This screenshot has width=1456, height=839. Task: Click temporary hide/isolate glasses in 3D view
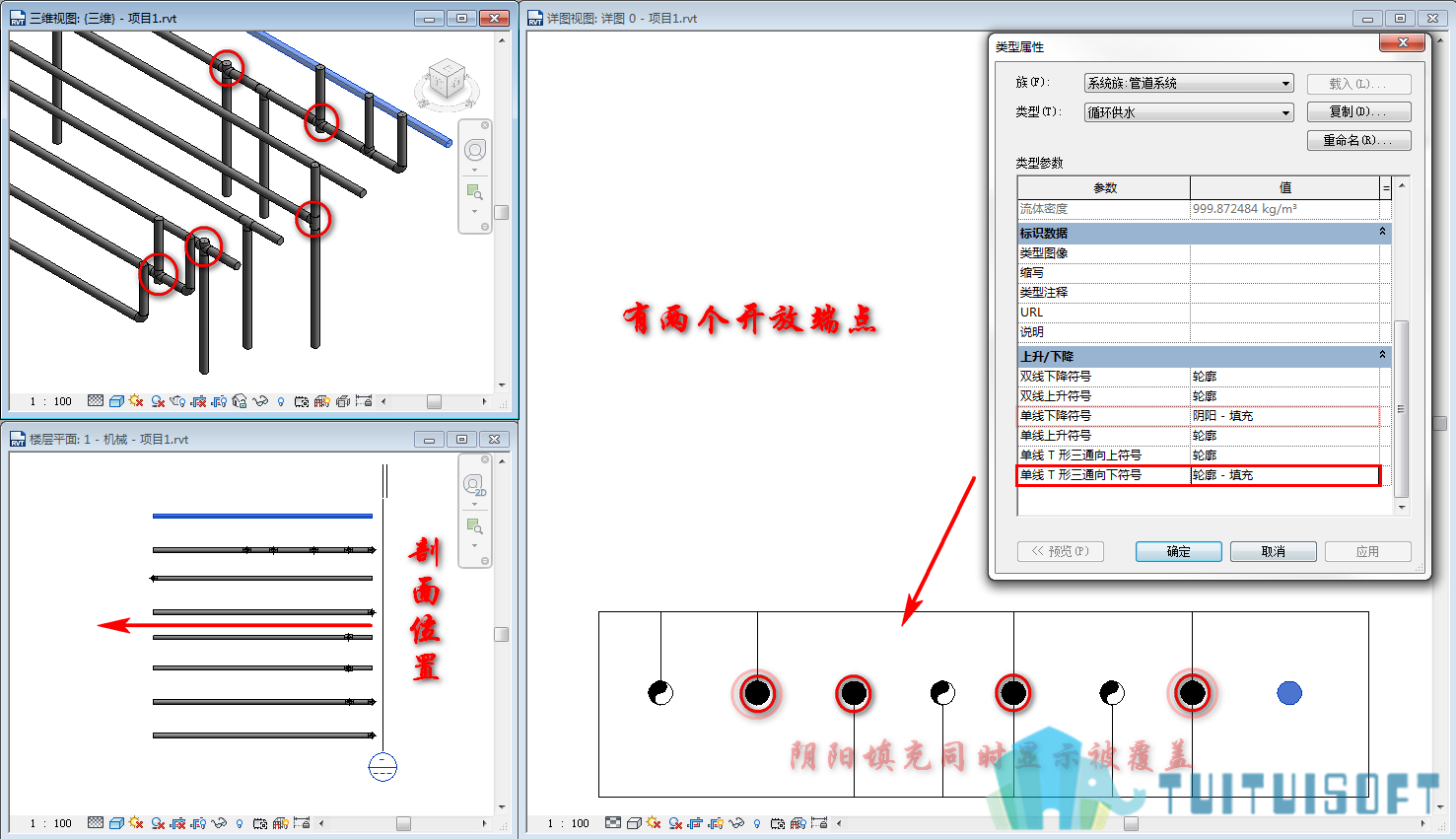click(x=260, y=401)
